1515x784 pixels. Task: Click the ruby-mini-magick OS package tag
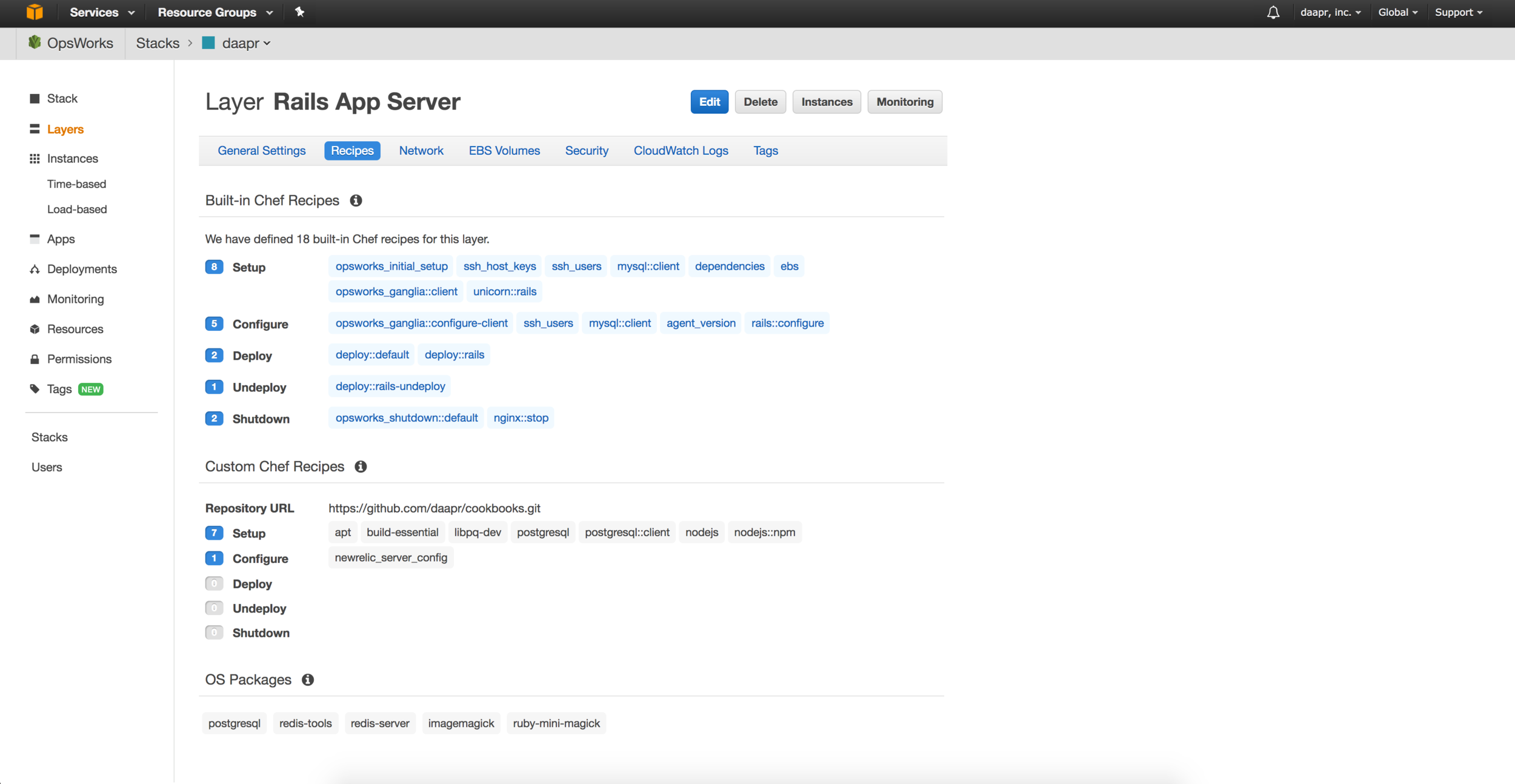click(x=556, y=723)
